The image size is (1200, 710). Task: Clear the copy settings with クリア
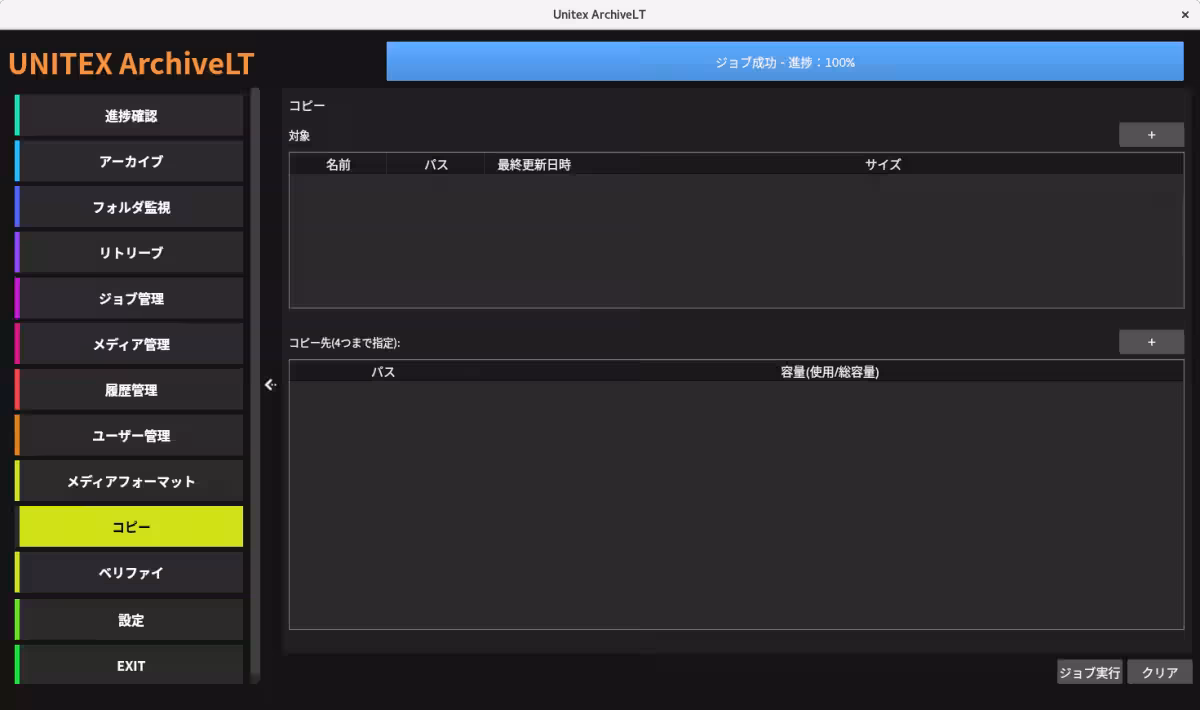click(x=1159, y=672)
